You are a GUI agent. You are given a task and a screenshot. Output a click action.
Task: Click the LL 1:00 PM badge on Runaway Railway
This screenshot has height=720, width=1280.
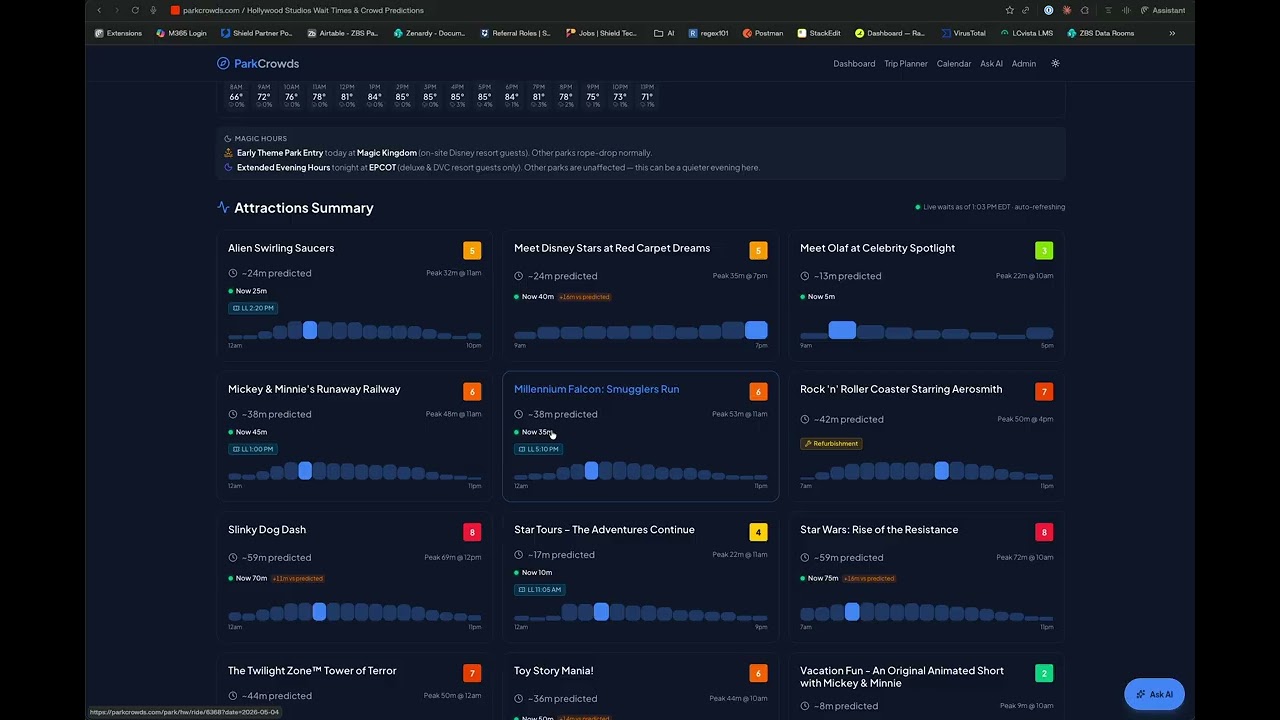[253, 449]
